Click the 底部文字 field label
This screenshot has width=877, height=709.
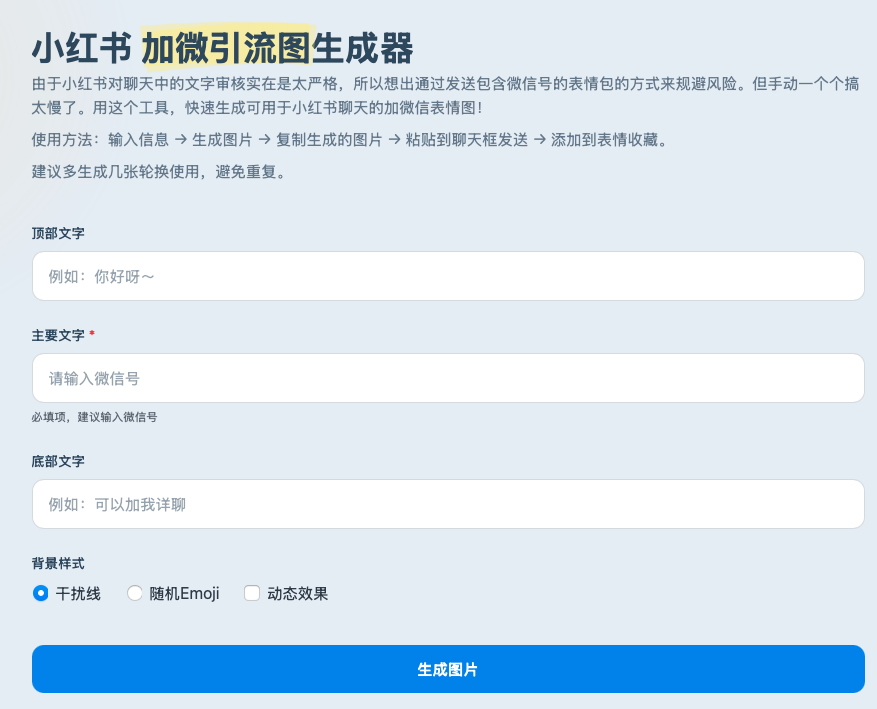[x=58, y=461]
